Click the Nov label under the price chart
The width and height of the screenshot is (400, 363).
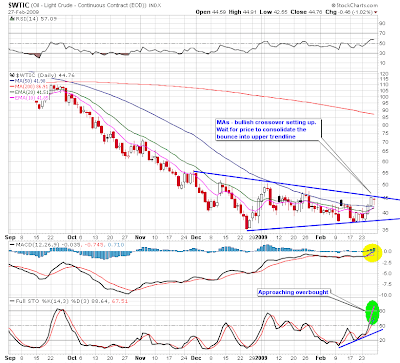(x=140, y=237)
